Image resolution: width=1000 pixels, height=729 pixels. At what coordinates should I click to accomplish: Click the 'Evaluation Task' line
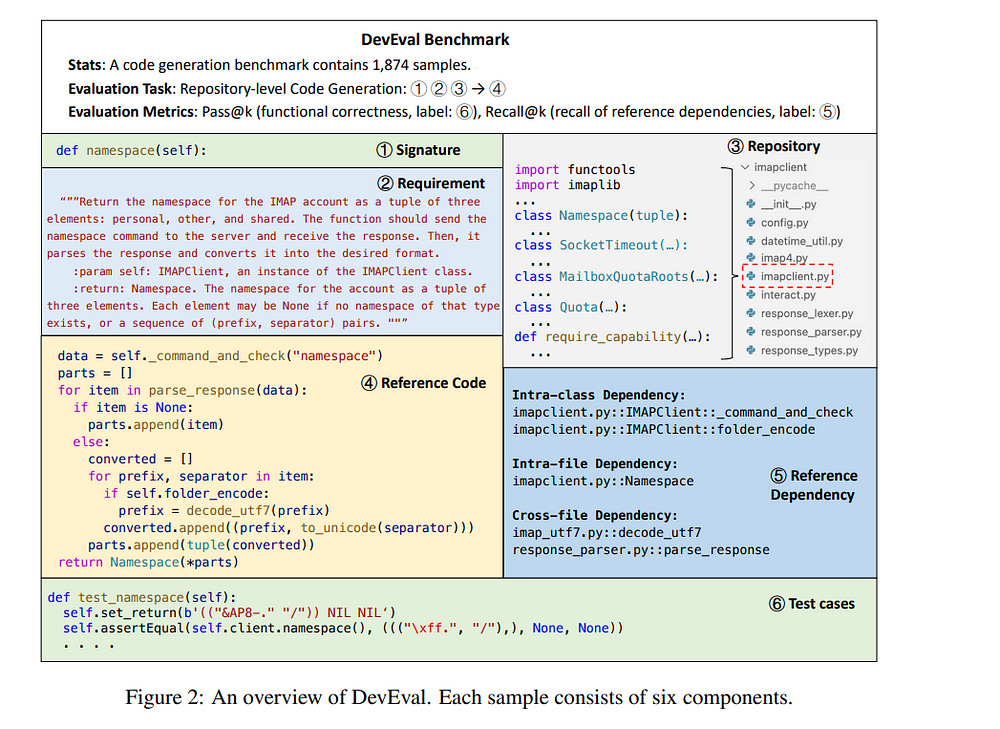click(287, 89)
